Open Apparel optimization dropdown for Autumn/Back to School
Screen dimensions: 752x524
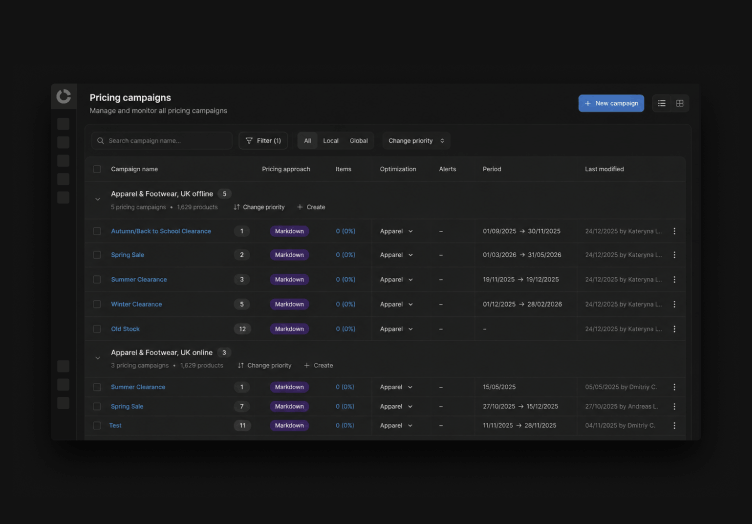click(x=396, y=231)
